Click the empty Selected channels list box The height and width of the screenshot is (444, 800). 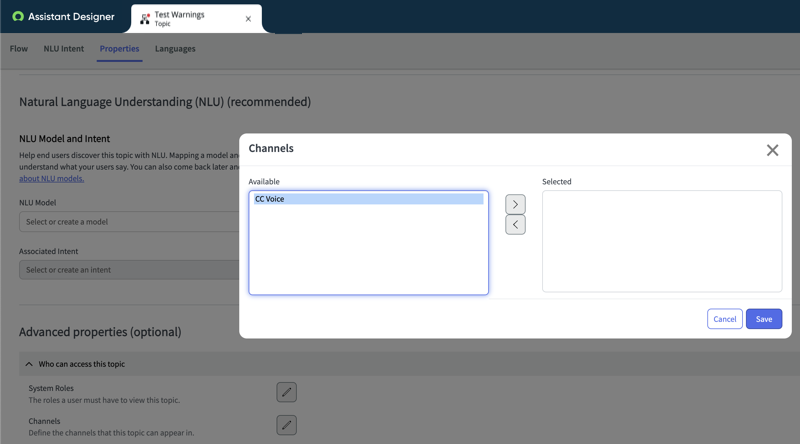click(662, 241)
